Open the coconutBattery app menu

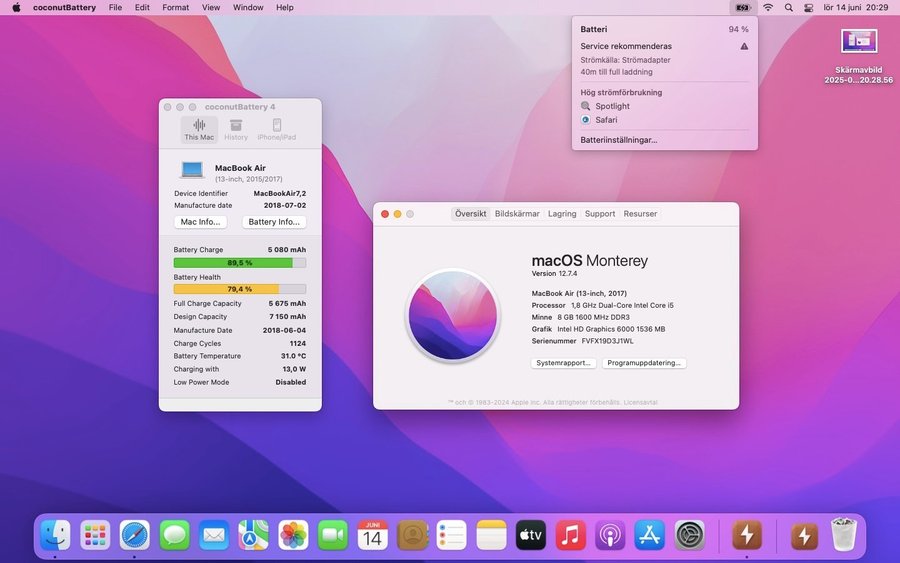(64, 7)
